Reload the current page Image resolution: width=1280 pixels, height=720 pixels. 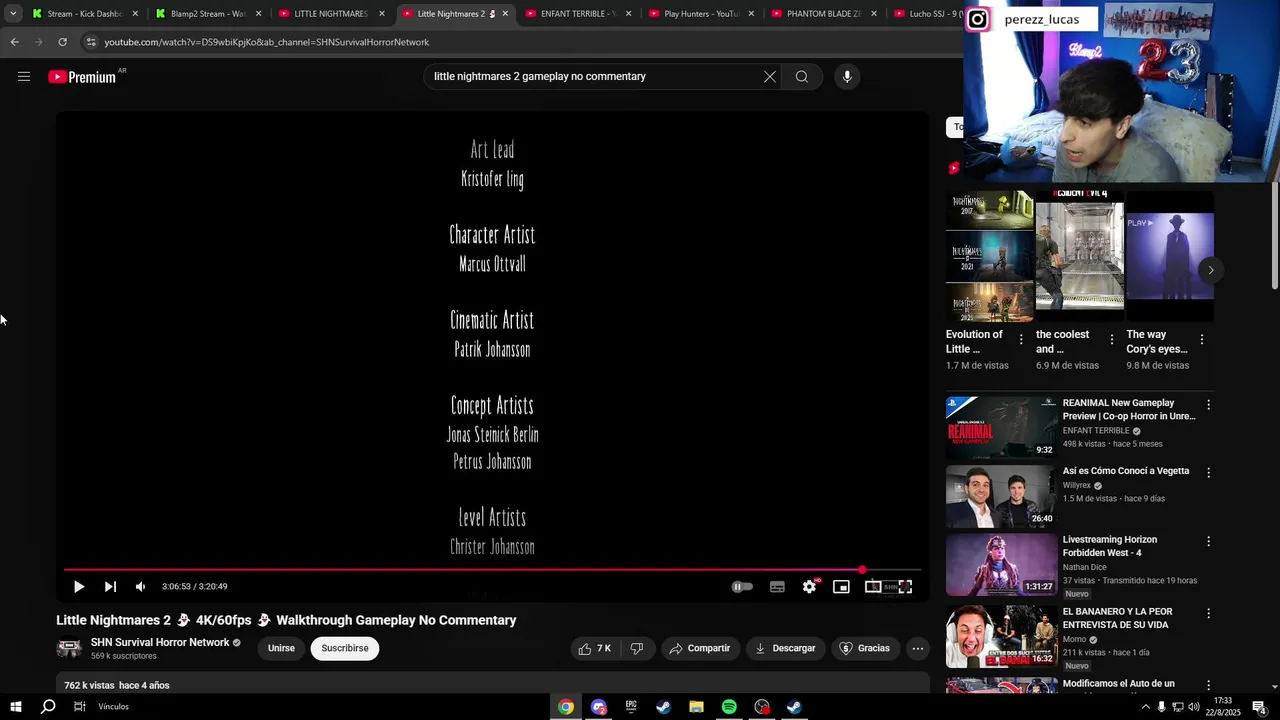click(62, 42)
